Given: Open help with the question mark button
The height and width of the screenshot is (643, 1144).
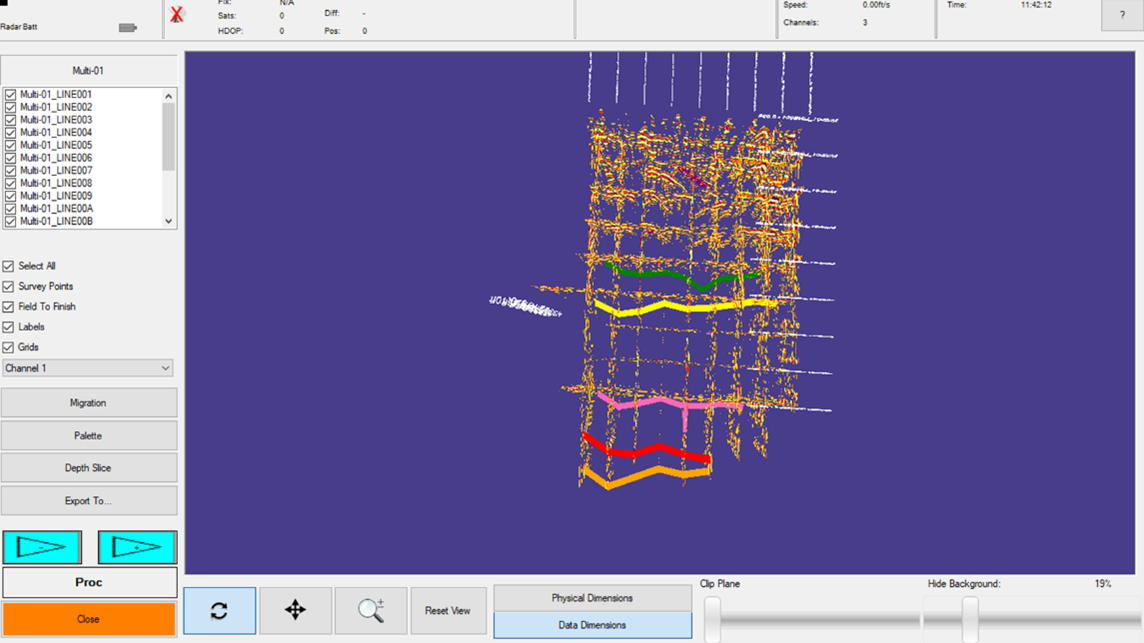Looking at the screenshot, I should pyautogui.click(x=1121, y=15).
